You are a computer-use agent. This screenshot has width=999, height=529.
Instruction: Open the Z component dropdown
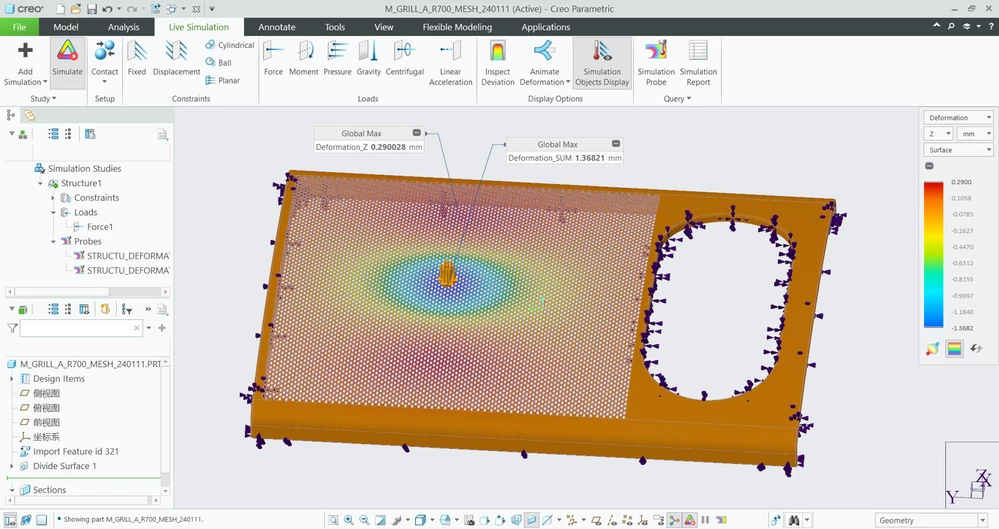click(x=938, y=134)
